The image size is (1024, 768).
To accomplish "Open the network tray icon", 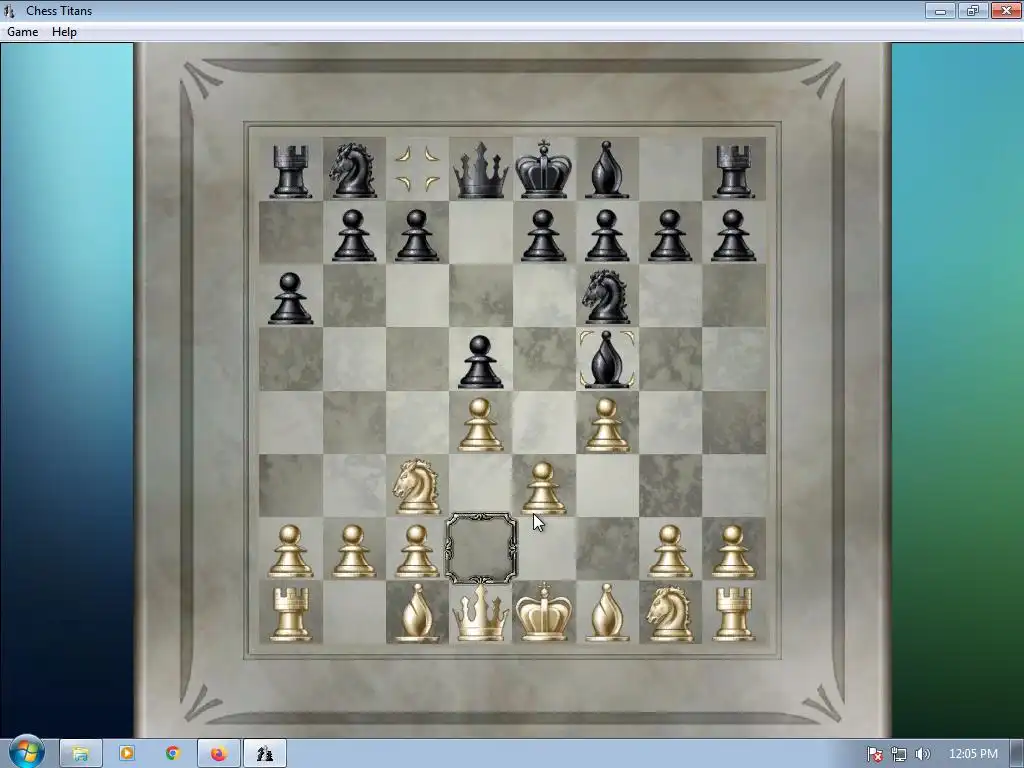I will [899, 754].
